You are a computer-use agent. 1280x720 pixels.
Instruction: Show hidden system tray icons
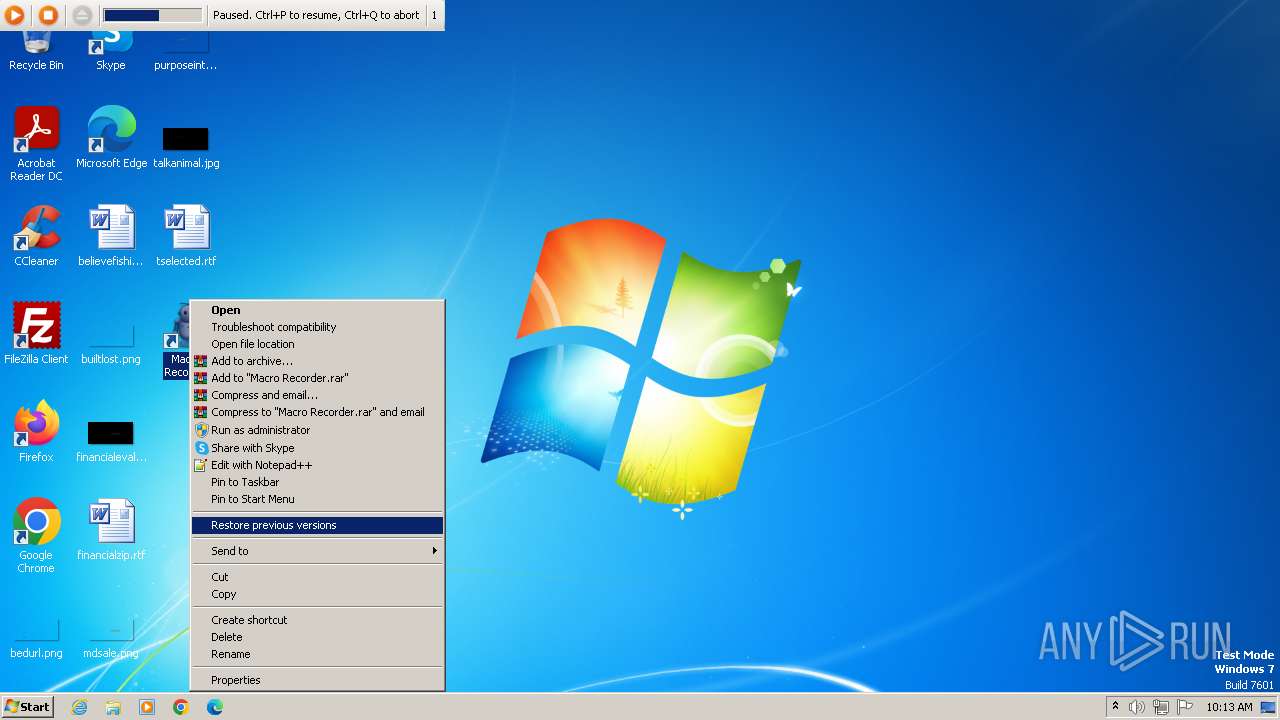point(1115,707)
